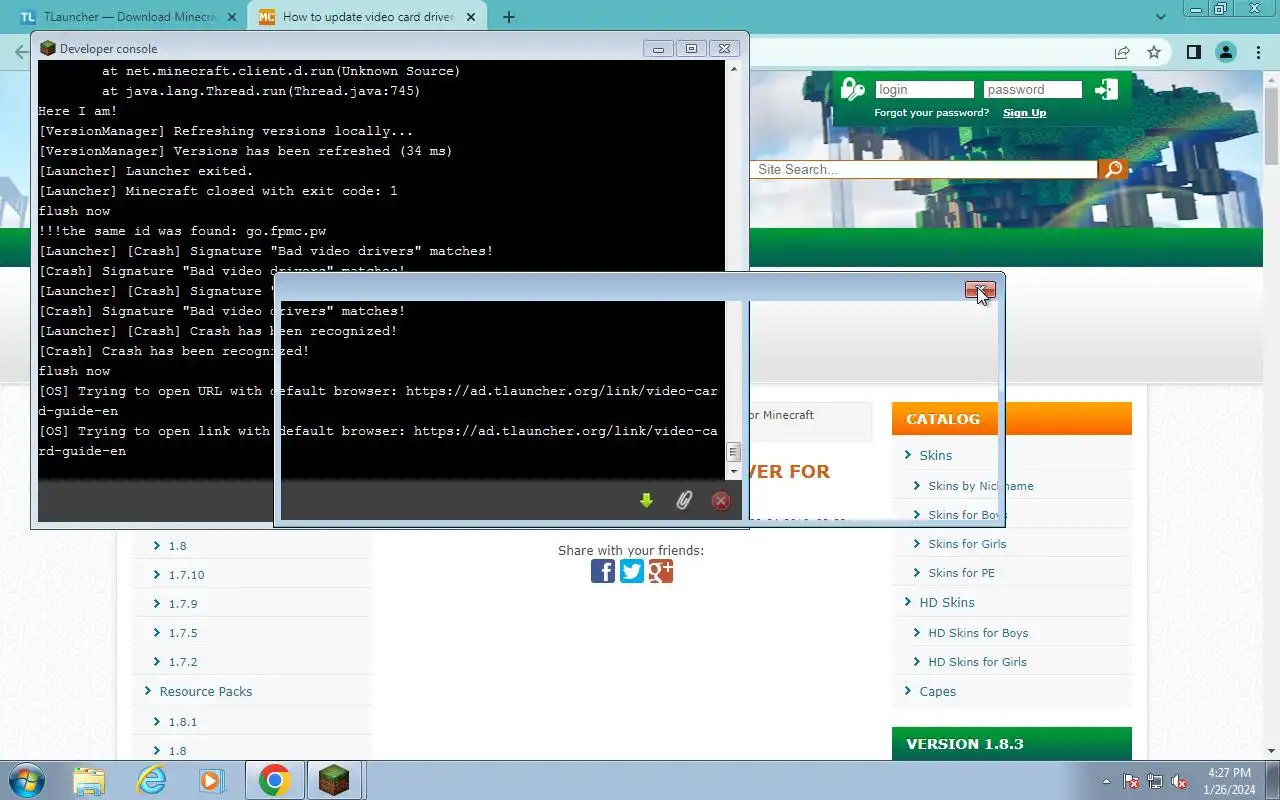Open the 1.7.9 version link

(x=183, y=604)
